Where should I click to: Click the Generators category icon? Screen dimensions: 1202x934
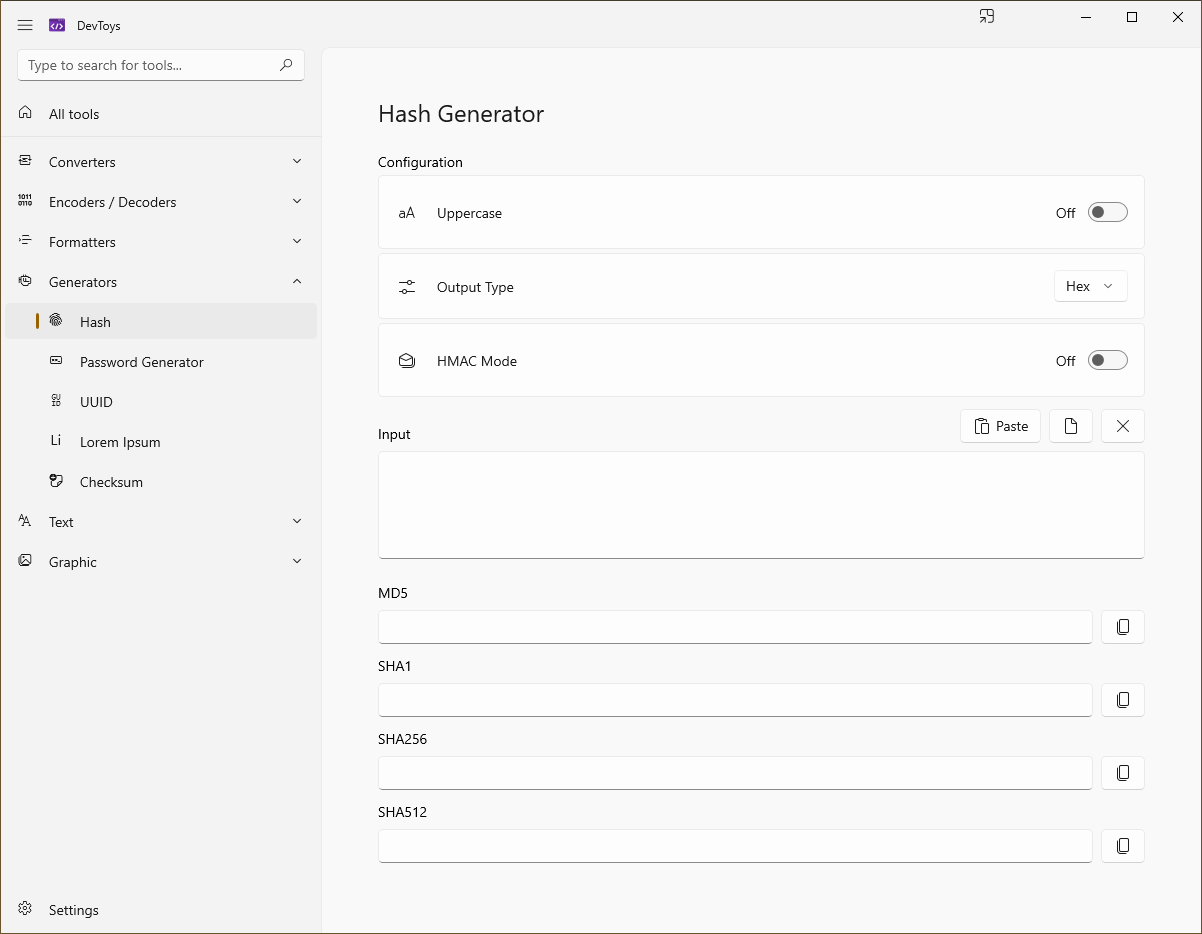(x=25, y=281)
